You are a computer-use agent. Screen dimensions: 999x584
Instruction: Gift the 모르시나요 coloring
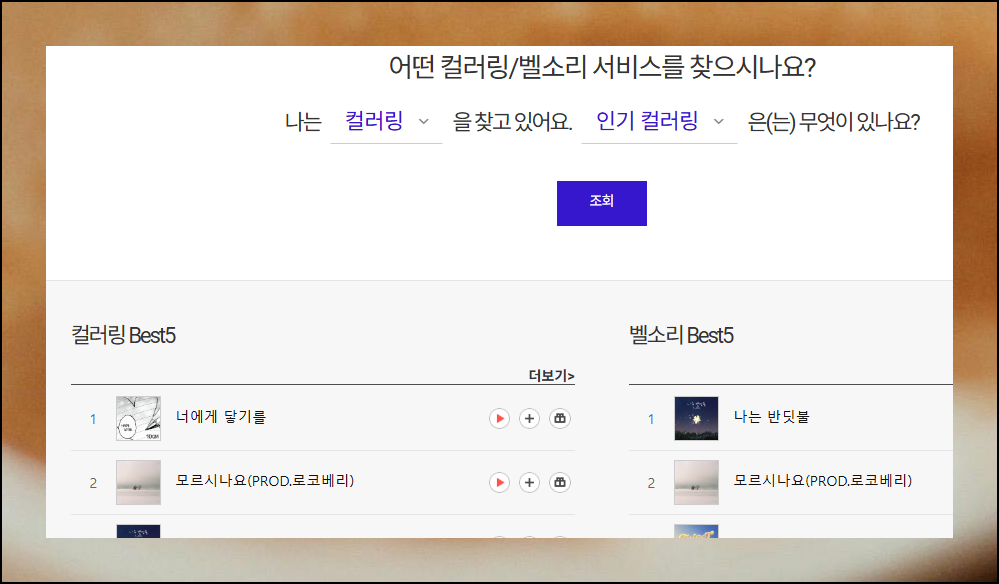[x=559, y=482]
